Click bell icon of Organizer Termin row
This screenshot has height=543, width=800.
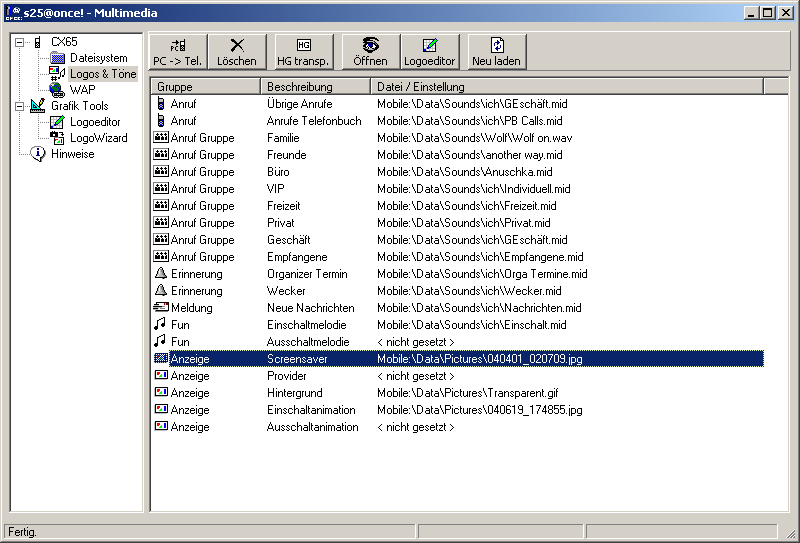[x=161, y=273]
